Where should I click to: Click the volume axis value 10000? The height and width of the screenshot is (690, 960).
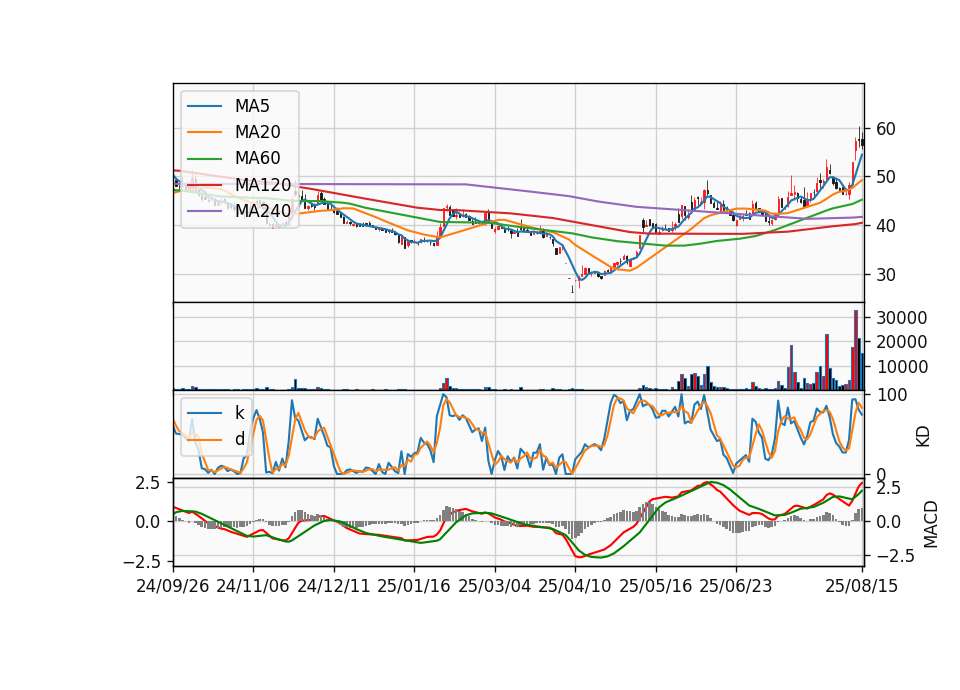902,367
